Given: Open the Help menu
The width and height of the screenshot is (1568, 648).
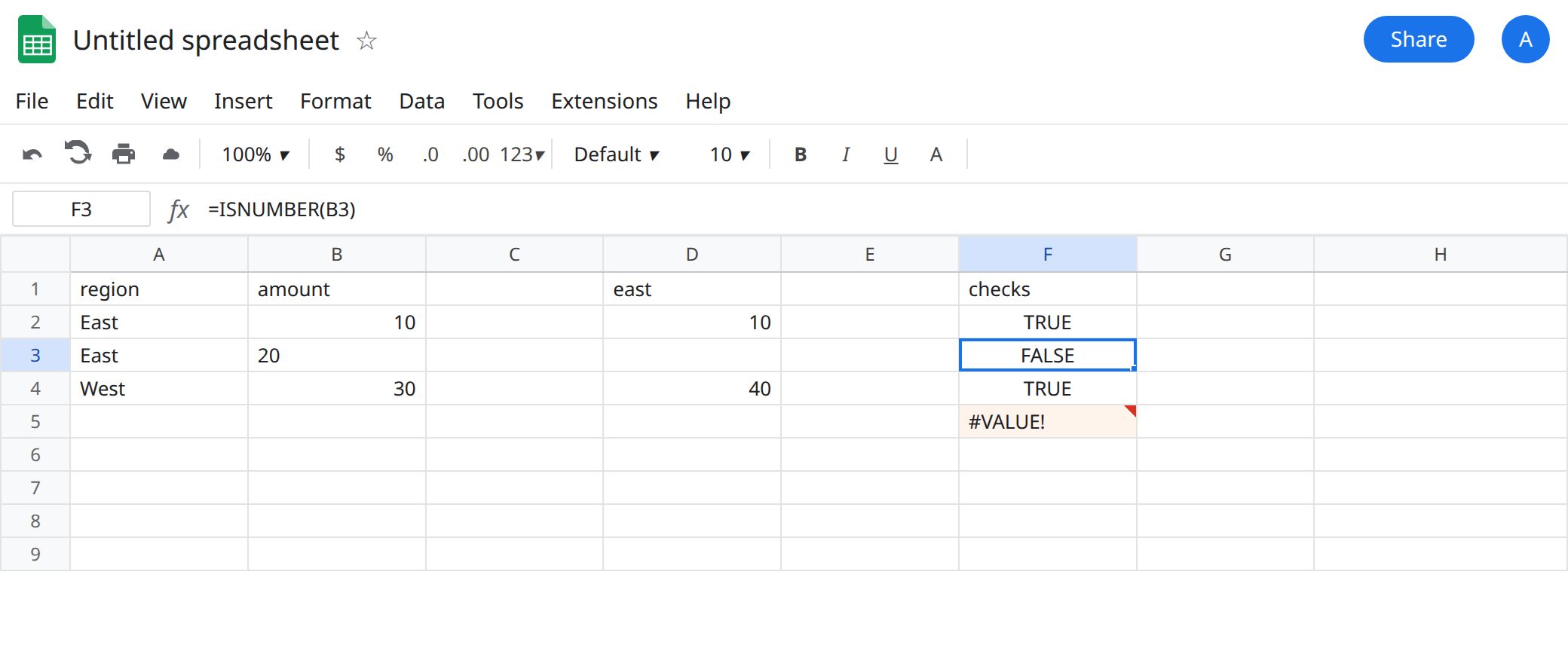Looking at the screenshot, I should tap(708, 101).
